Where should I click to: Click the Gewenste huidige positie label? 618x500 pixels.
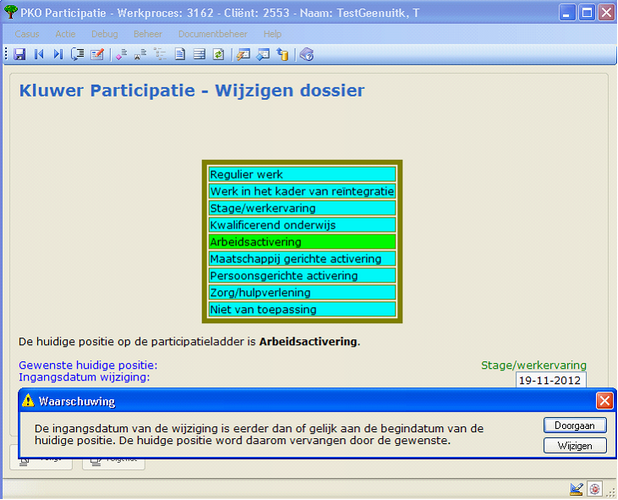click(88, 365)
